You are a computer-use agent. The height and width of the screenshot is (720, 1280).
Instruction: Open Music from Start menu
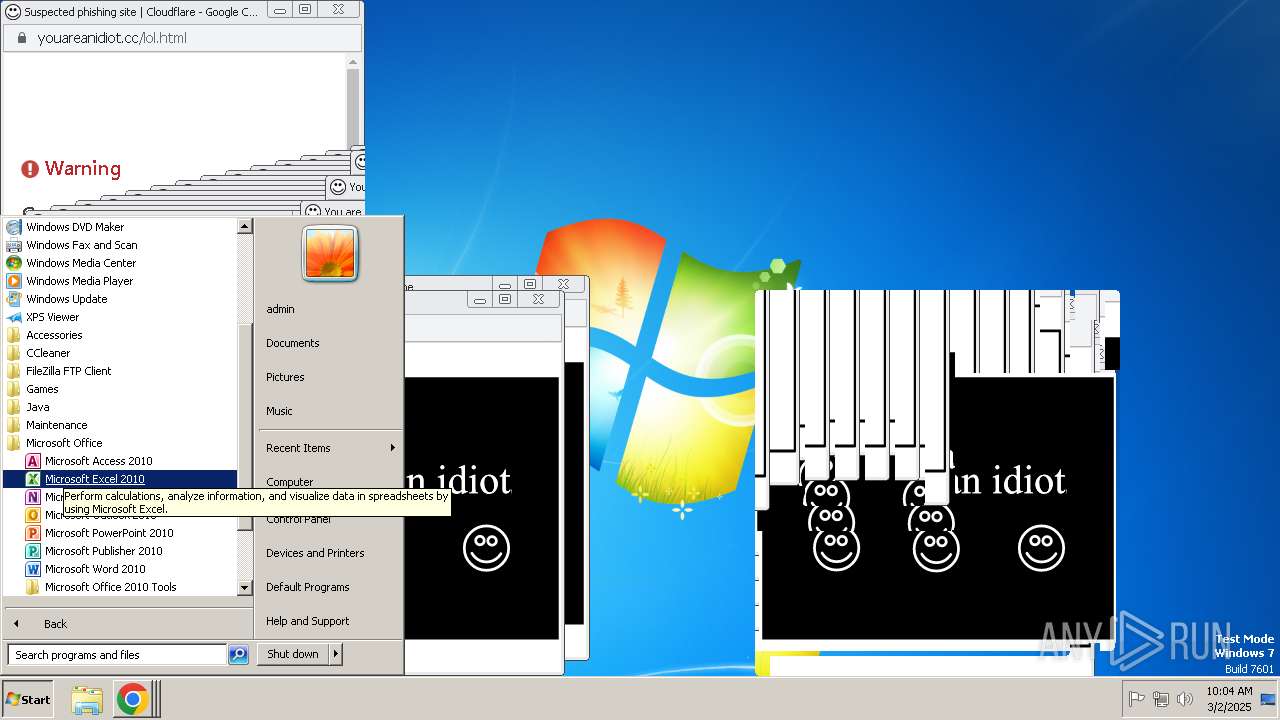279,411
